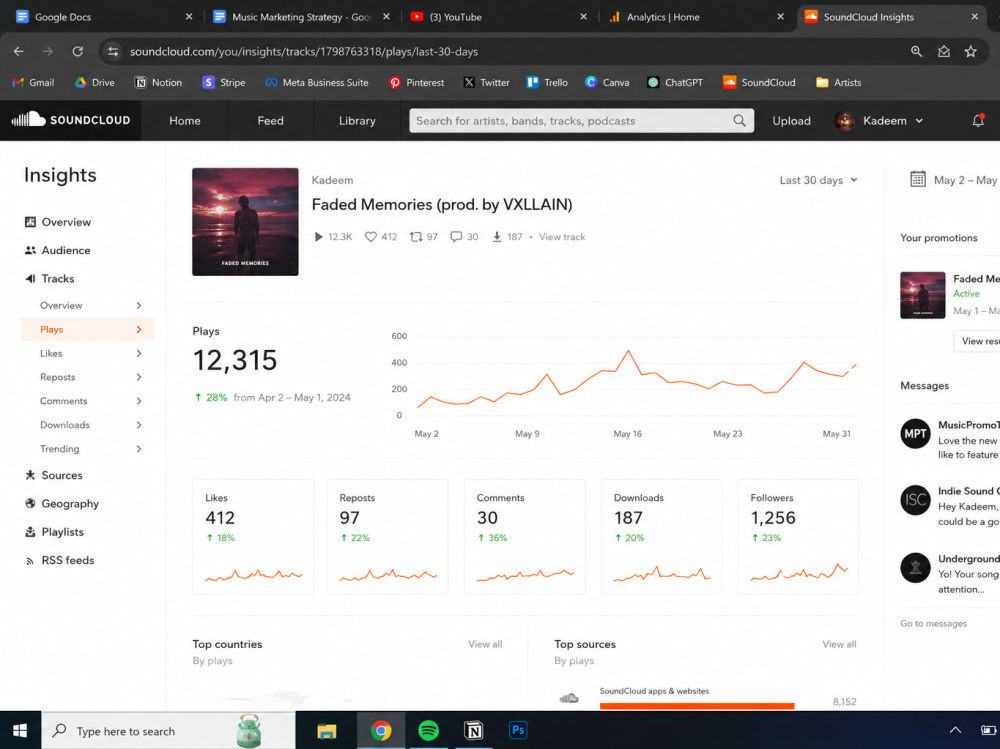Viewport: 1000px width, 749px height.
Task: Select Plays submenu item under Tracks
Action: (x=88, y=329)
